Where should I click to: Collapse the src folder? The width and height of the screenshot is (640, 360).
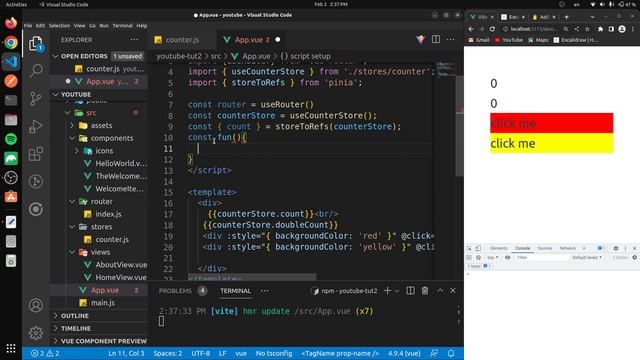[x=68, y=113]
